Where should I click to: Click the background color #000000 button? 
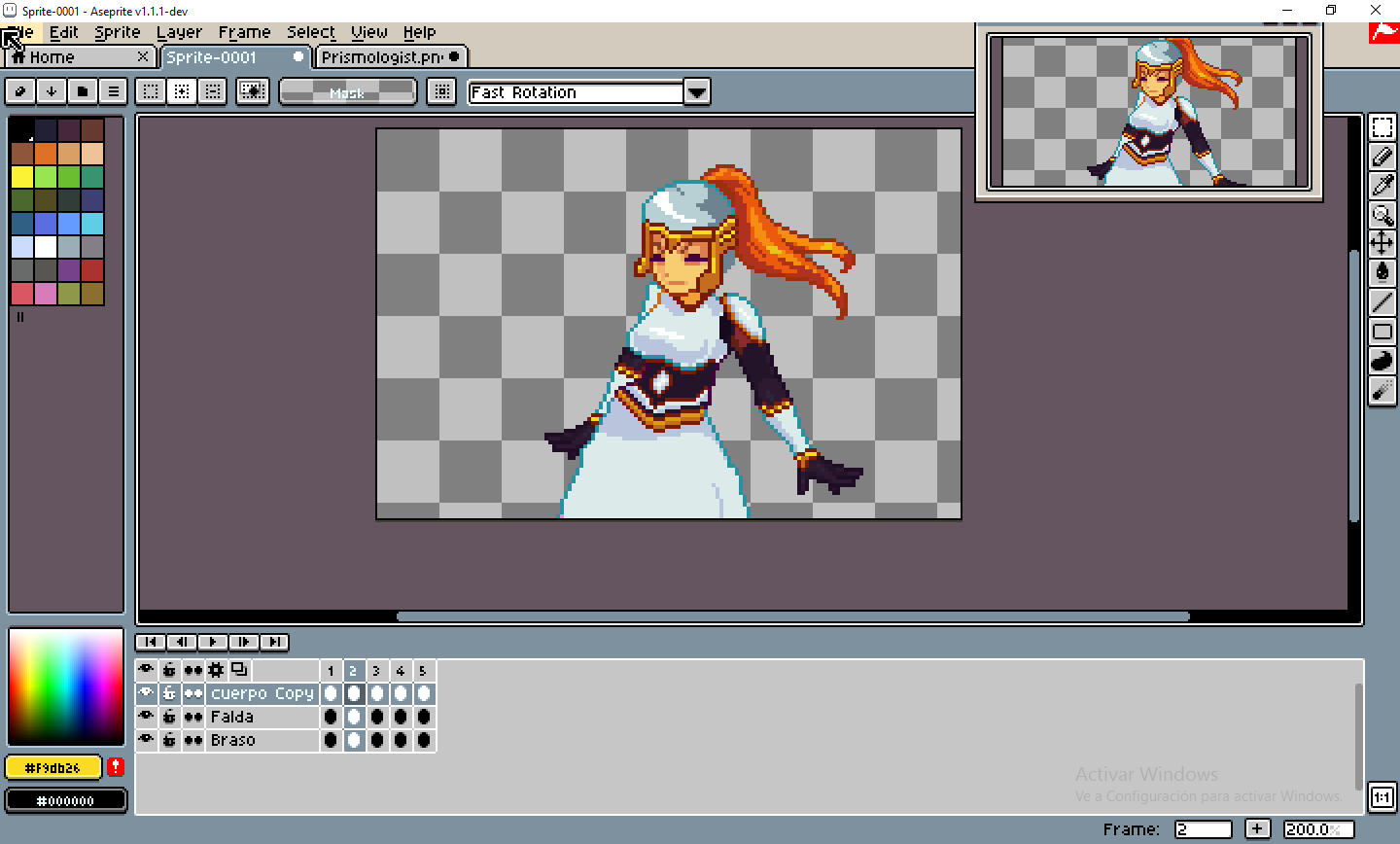point(66,800)
